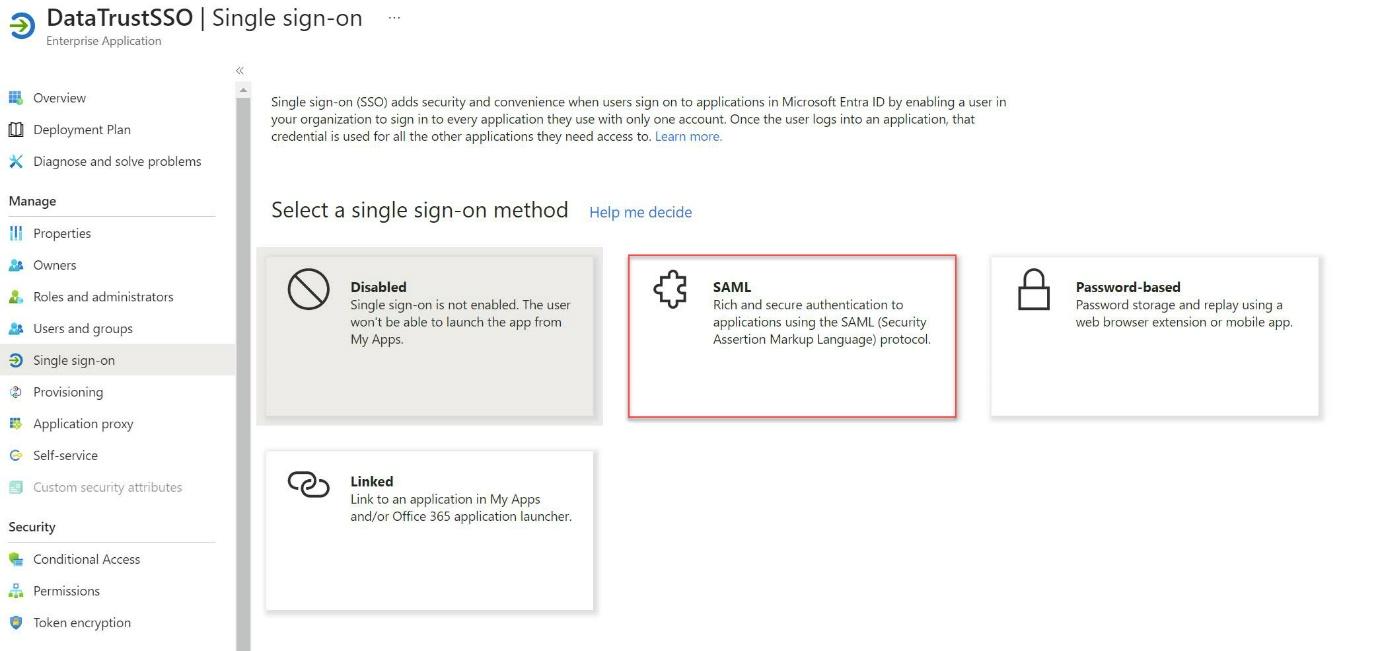
Task: Click the Overview icon in sidebar
Action: pyautogui.click(x=15, y=98)
